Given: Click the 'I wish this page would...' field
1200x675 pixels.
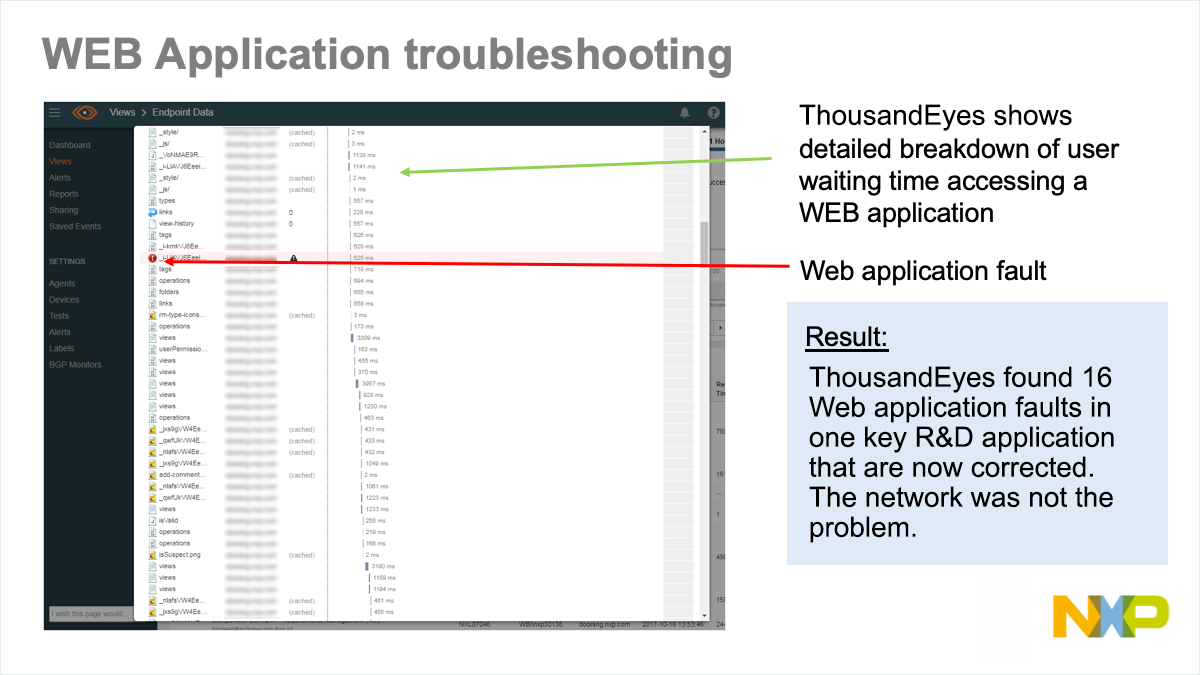Looking at the screenshot, I should click(x=89, y=613).
